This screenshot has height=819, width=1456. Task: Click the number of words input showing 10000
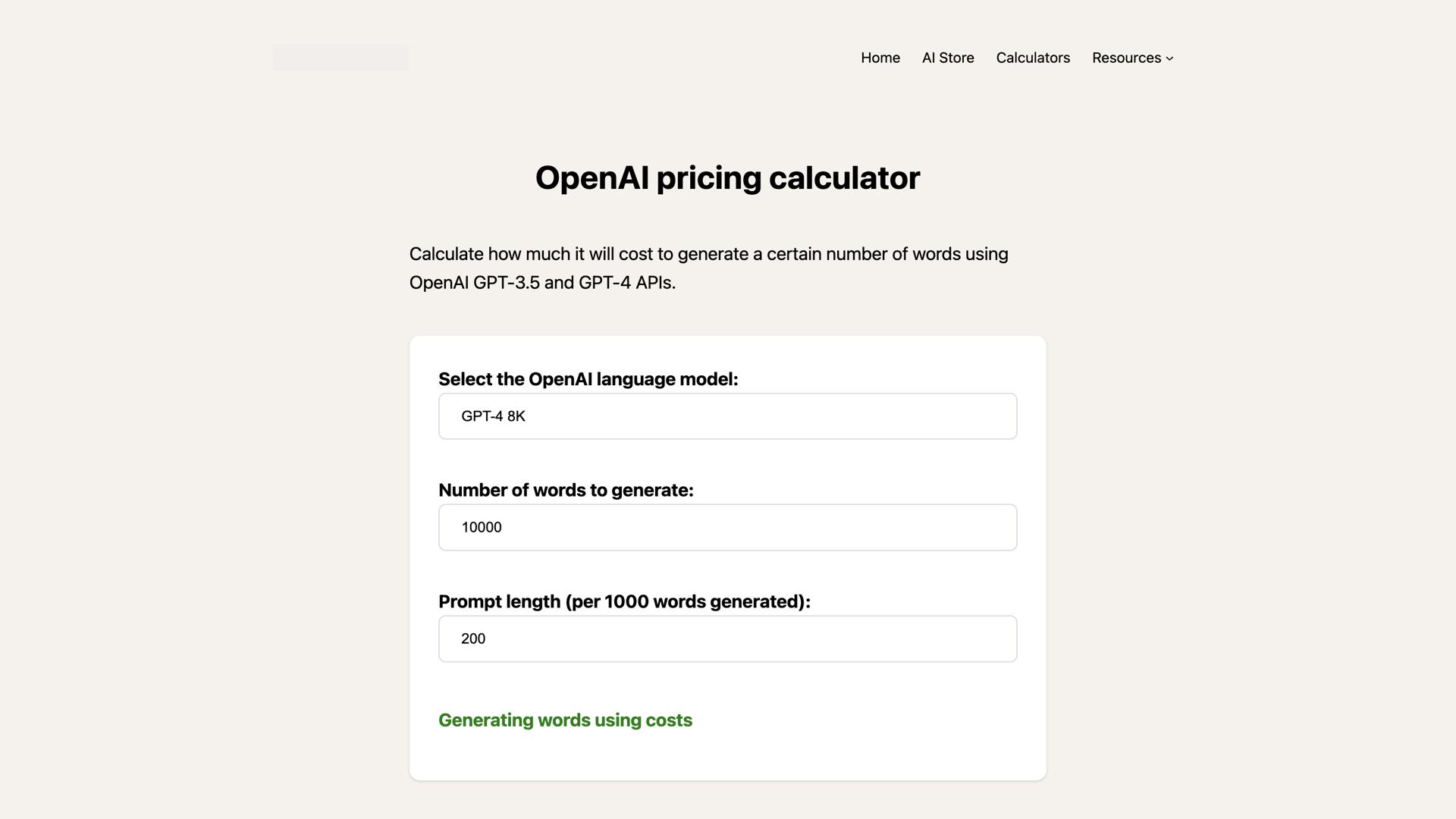click(x=726, y=526)
